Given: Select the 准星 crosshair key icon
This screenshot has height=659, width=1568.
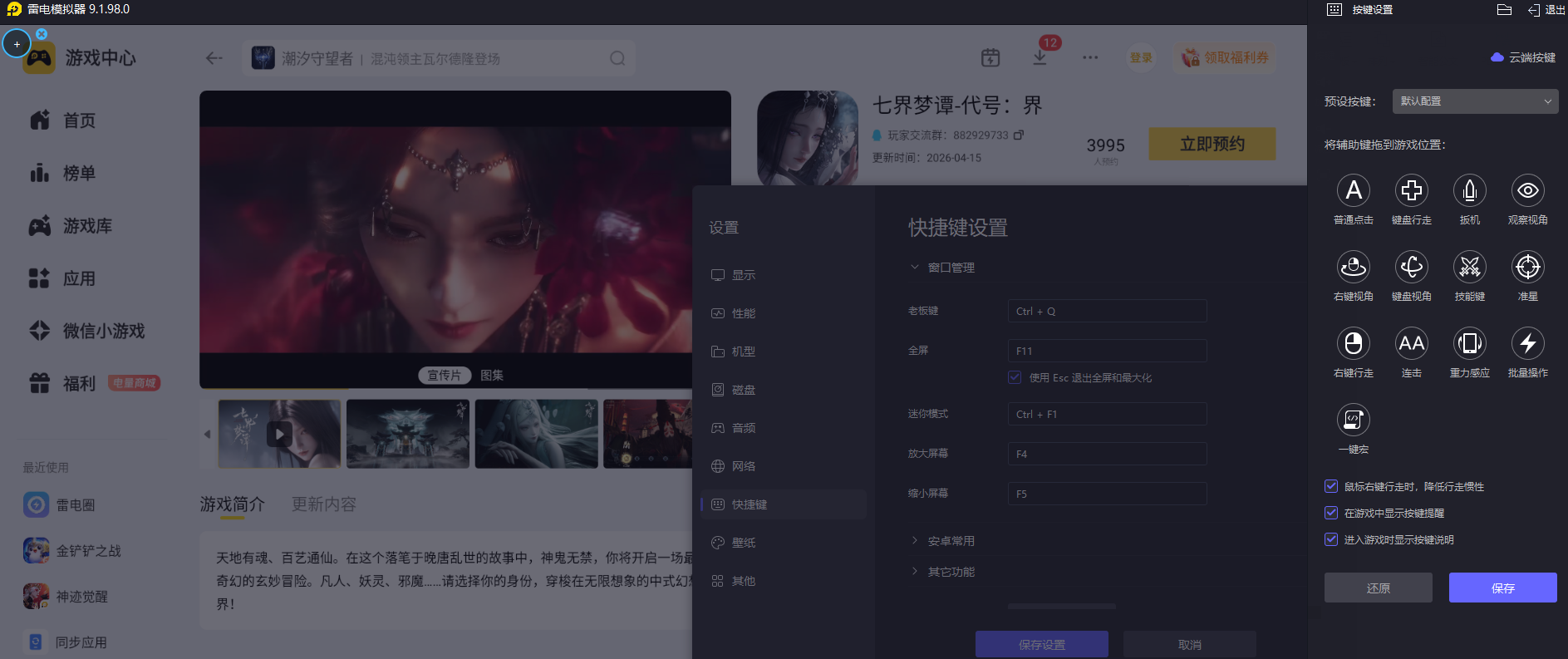Looking at the screenshot, I should (x=1527, y=267).
